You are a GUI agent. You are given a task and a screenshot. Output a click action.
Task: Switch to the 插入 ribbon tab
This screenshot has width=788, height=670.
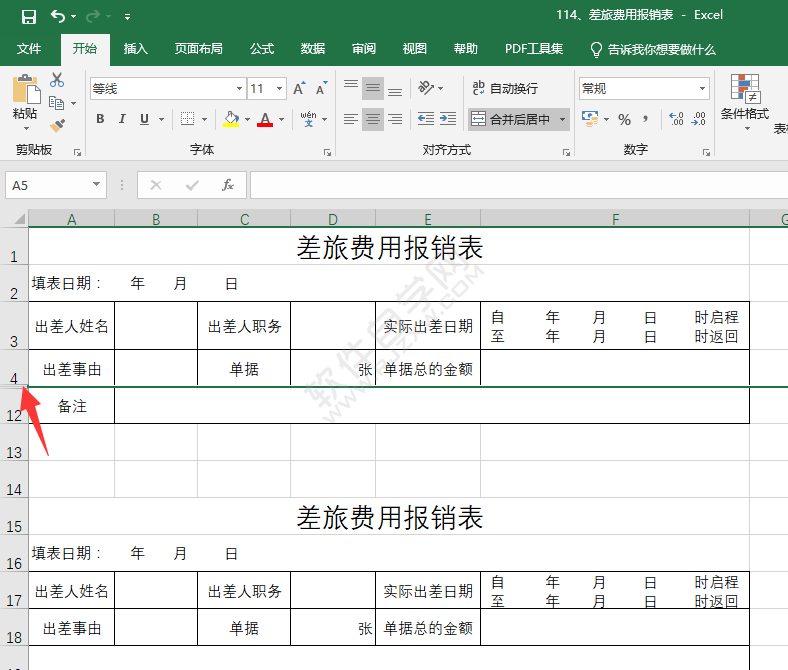coord(135,49)
